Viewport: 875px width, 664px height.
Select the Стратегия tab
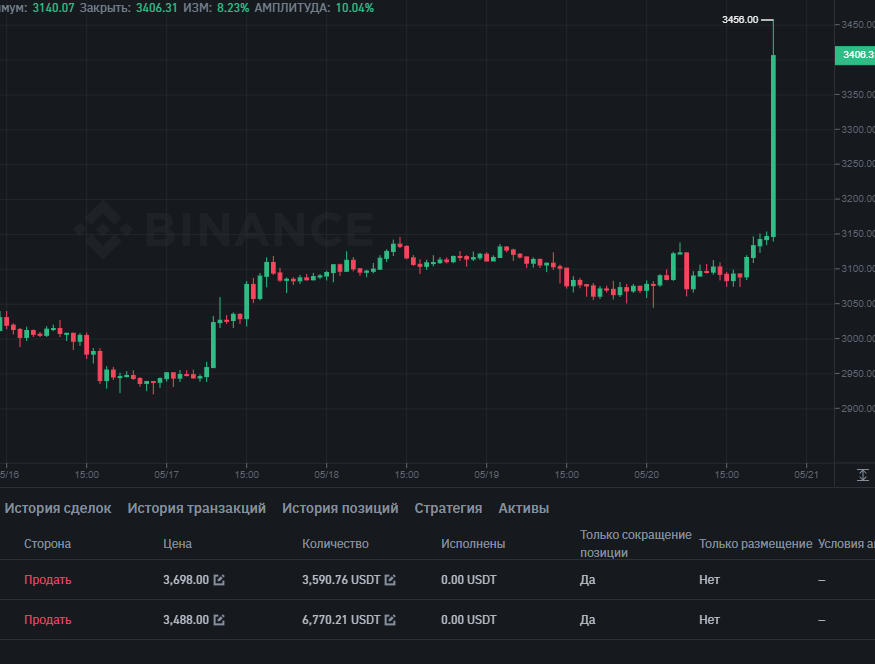448,508
